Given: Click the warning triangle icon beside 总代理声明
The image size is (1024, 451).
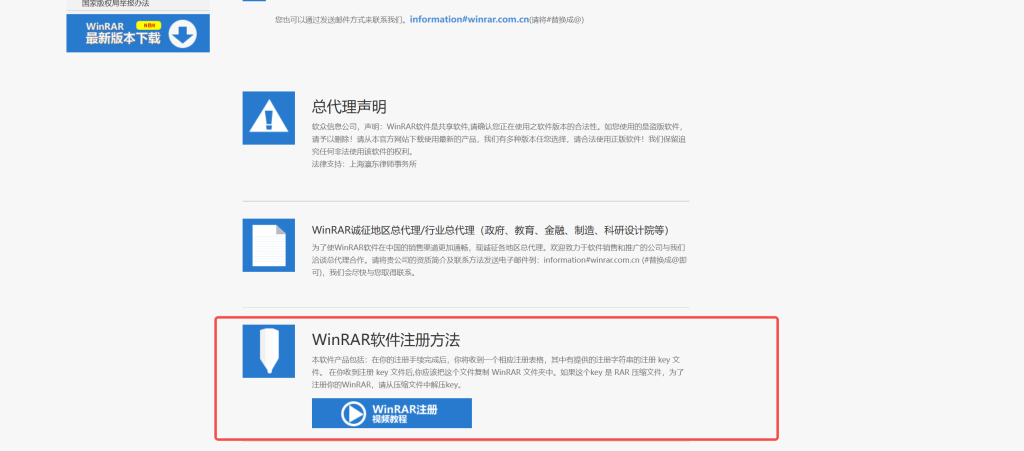Looking at the screenshot, I should 268,118.
